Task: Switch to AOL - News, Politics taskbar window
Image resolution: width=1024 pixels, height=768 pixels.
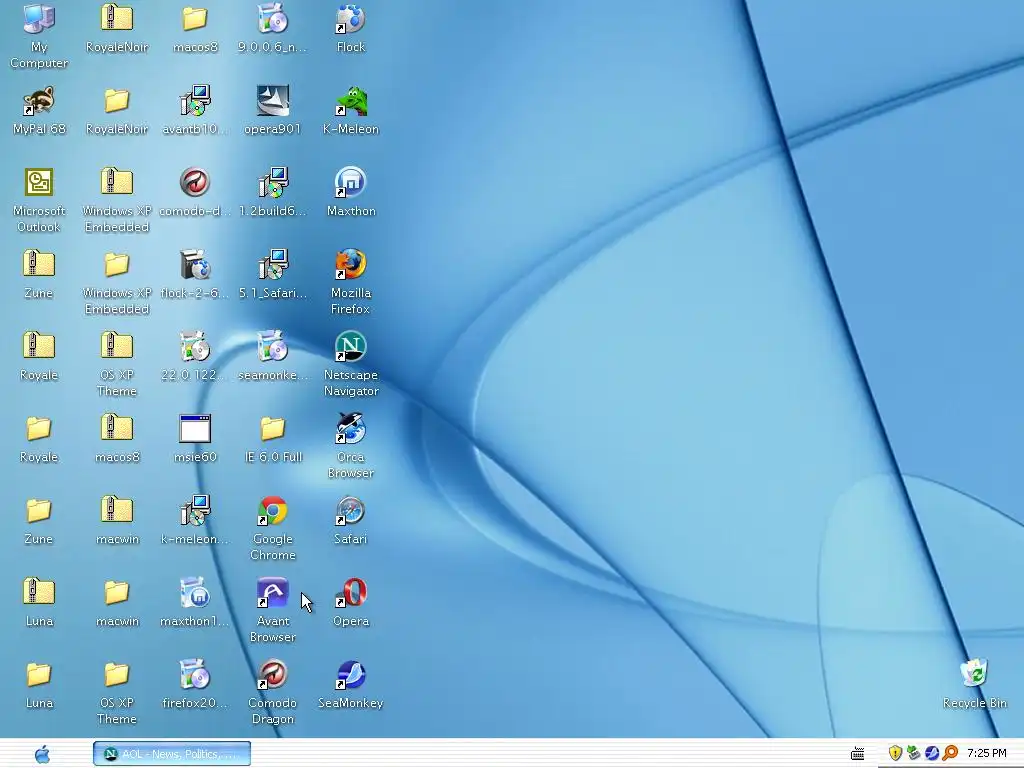Action: coord(172,754)
